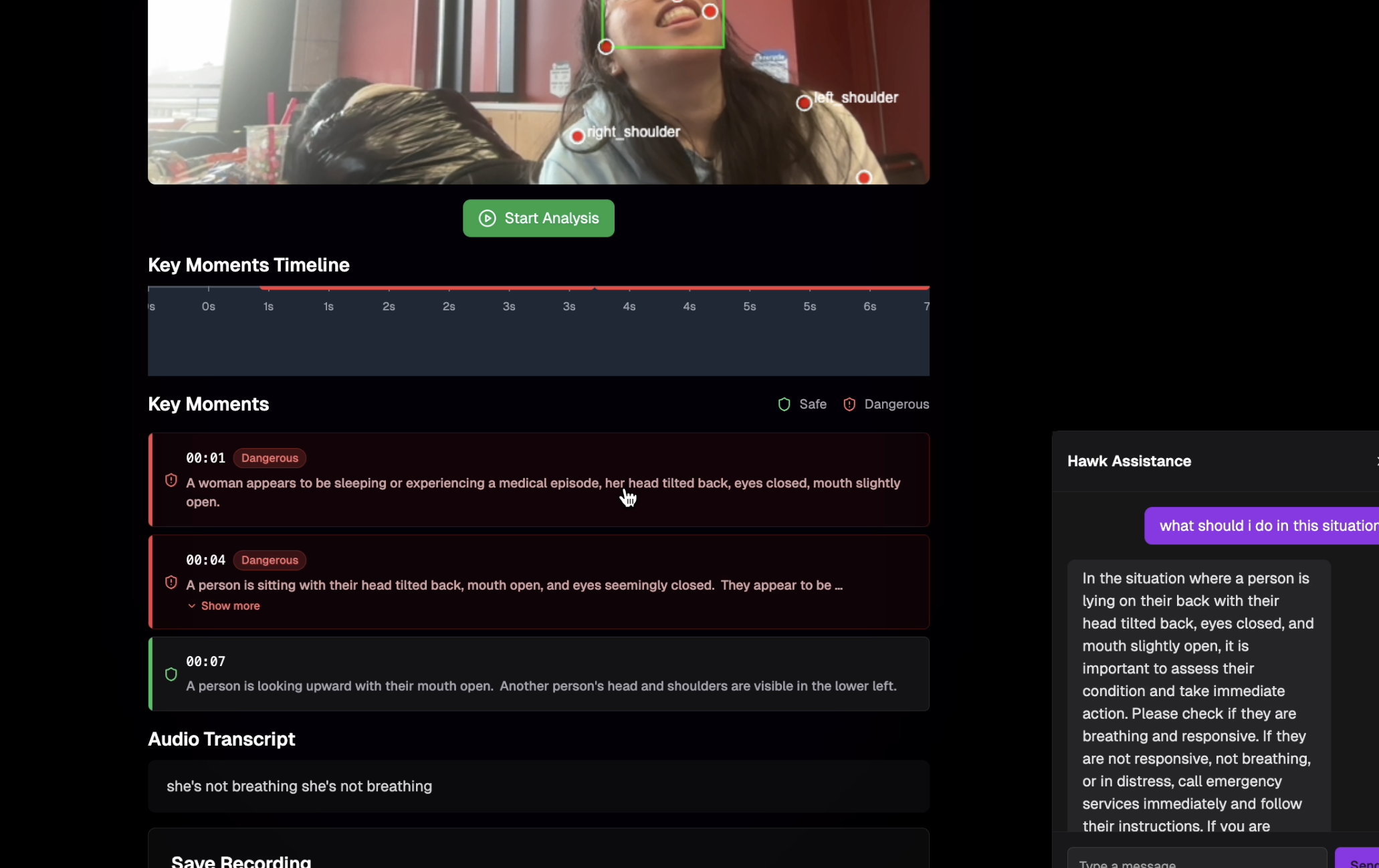Click the red danger bar on timeline
1379x868 pixels.
point(595,288)
